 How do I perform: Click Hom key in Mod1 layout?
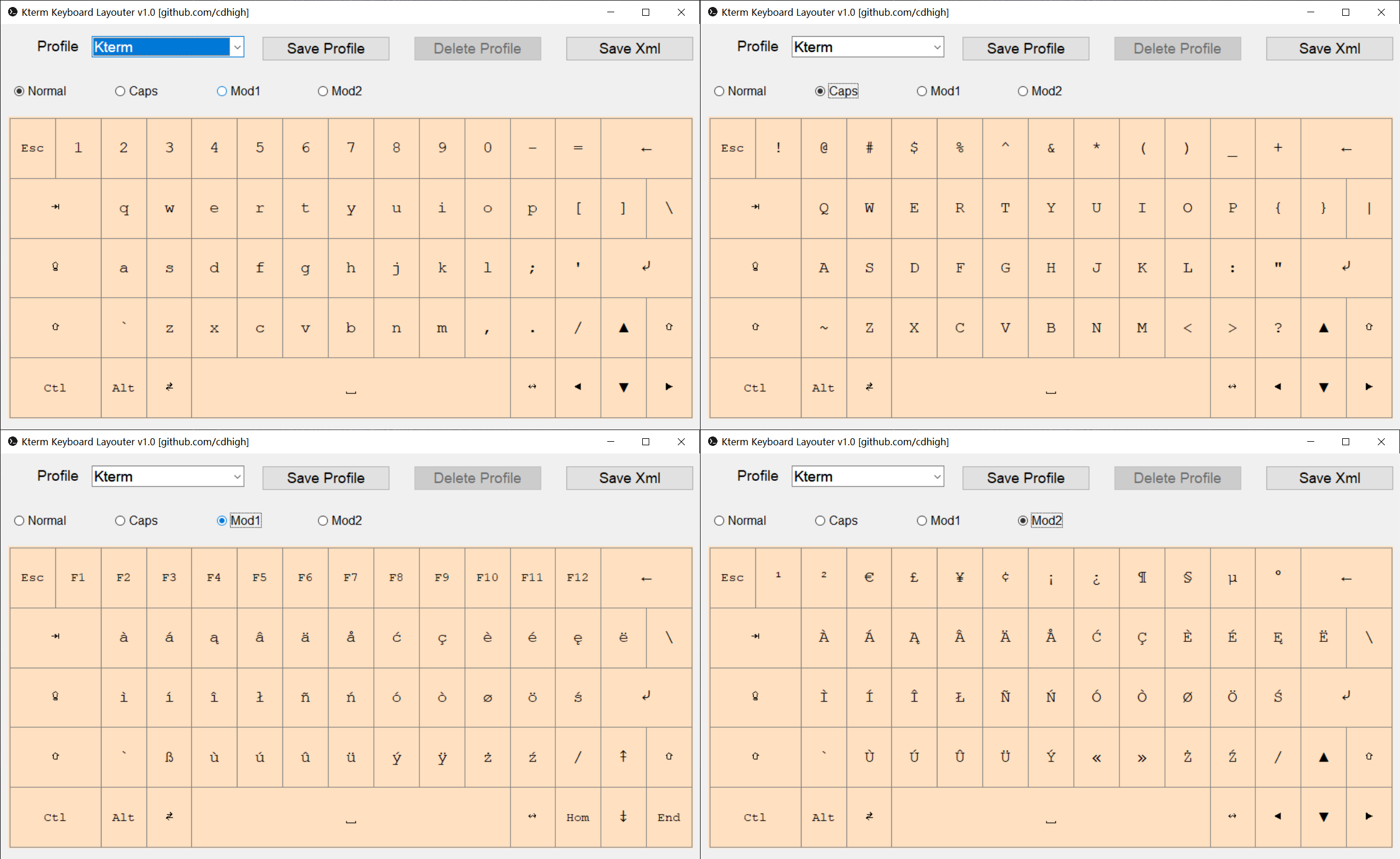tap(577, 817)
